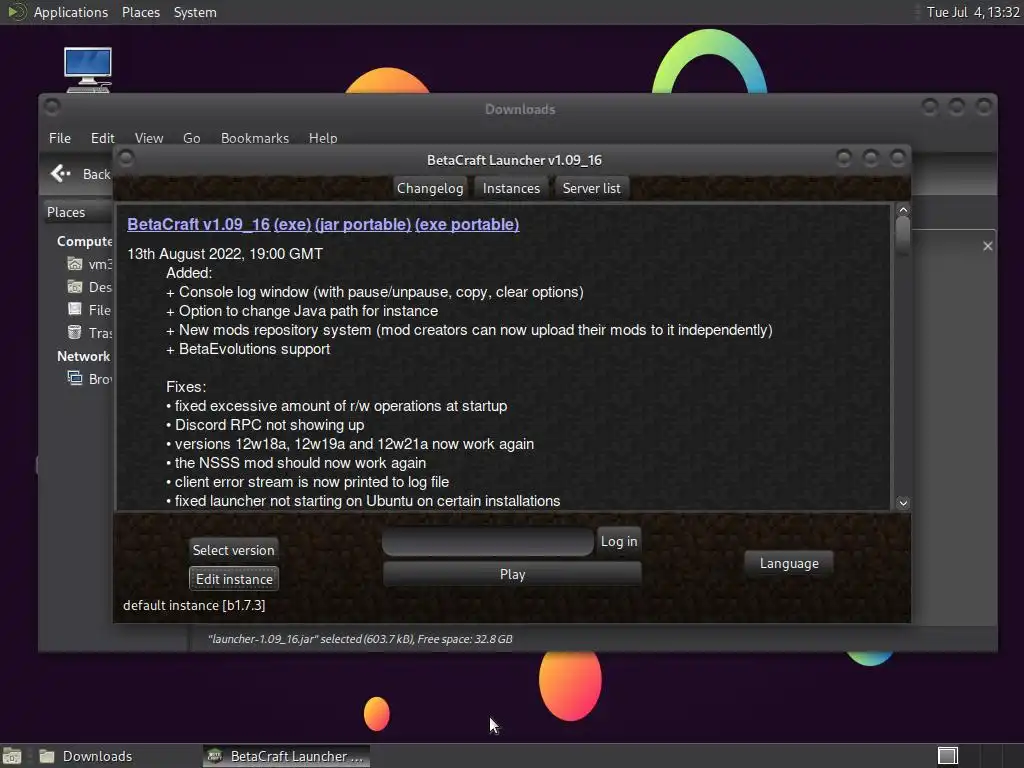
Task: Open the Applications menu
Action: click(71, 12)
